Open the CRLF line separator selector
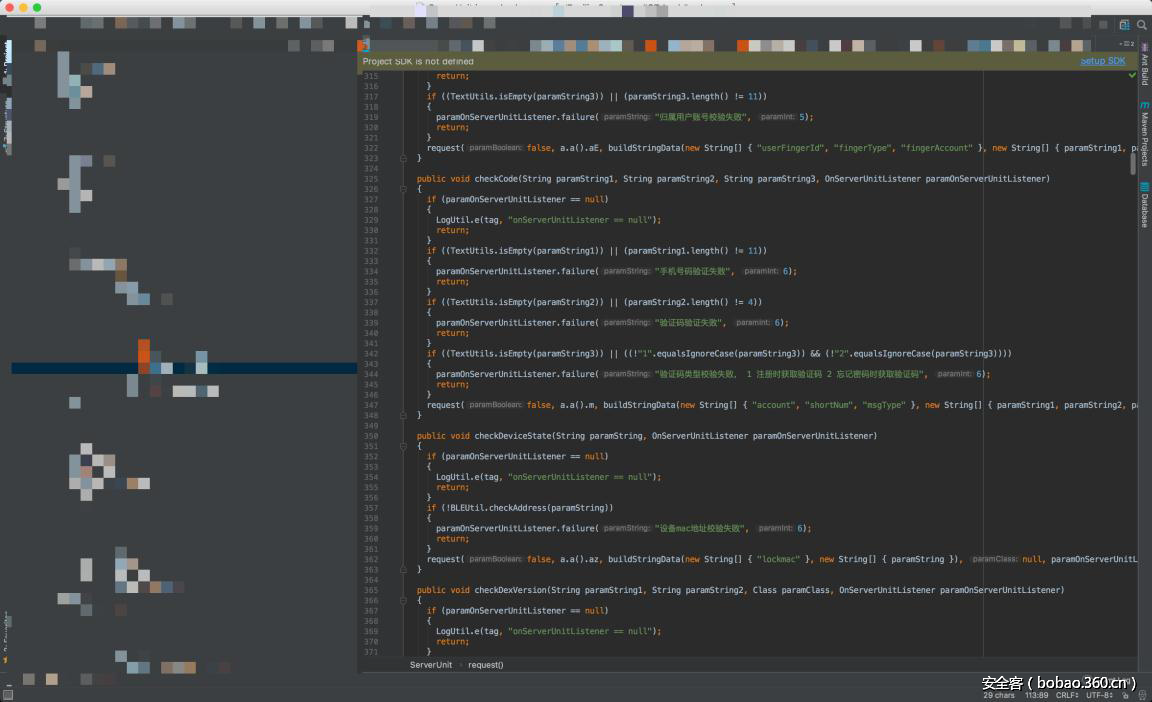Image resolution: width=1152 pixels, height=702 pixels. 1067,695
